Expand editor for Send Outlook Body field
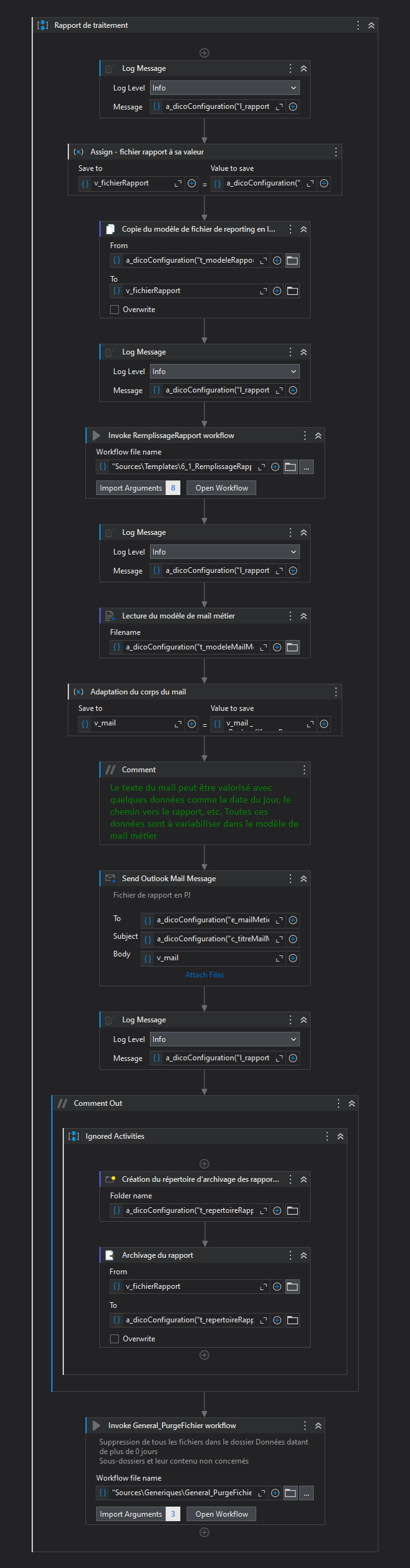410x1568 pixels. [279, 958]
